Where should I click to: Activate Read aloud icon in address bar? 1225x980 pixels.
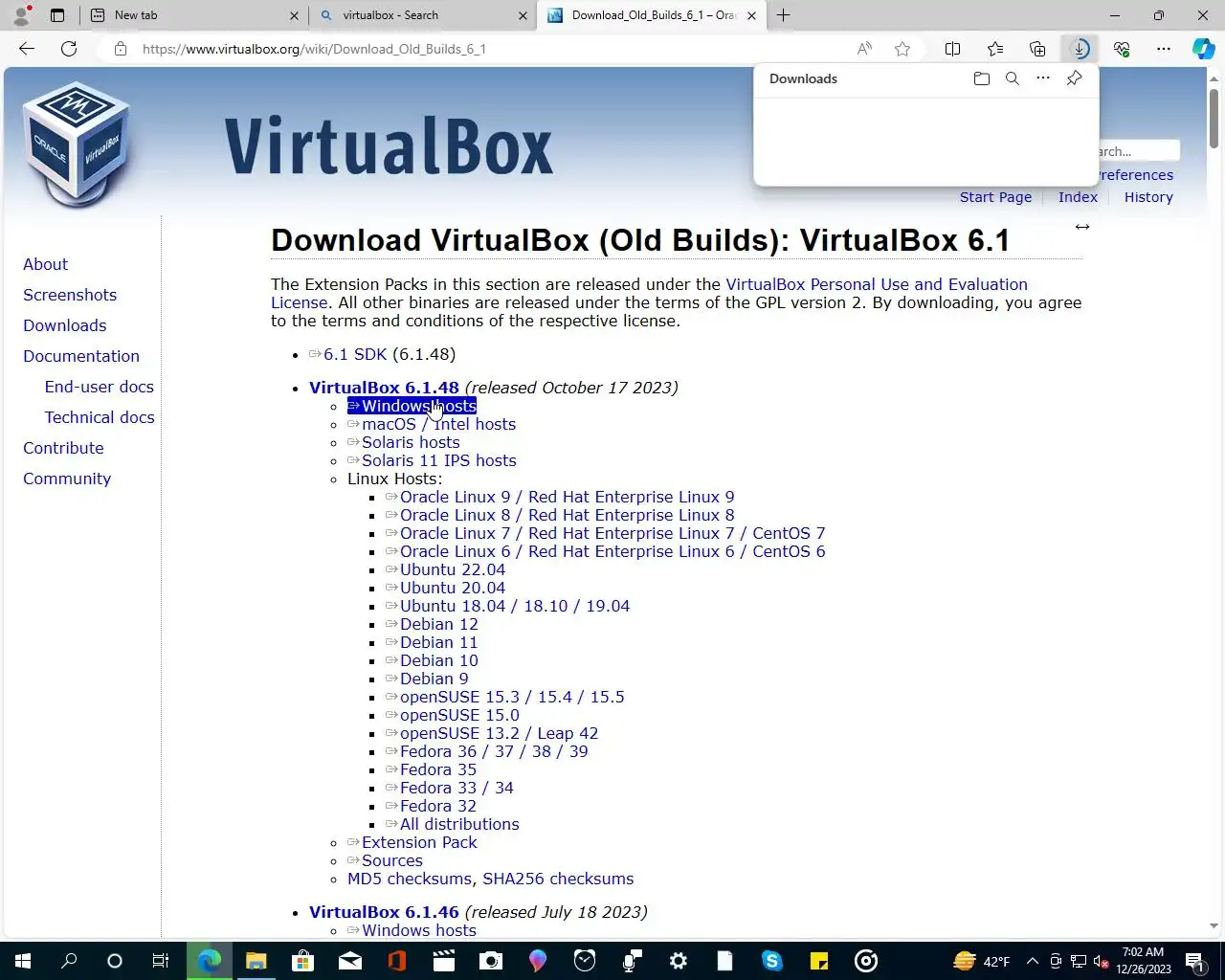[864, 49]
